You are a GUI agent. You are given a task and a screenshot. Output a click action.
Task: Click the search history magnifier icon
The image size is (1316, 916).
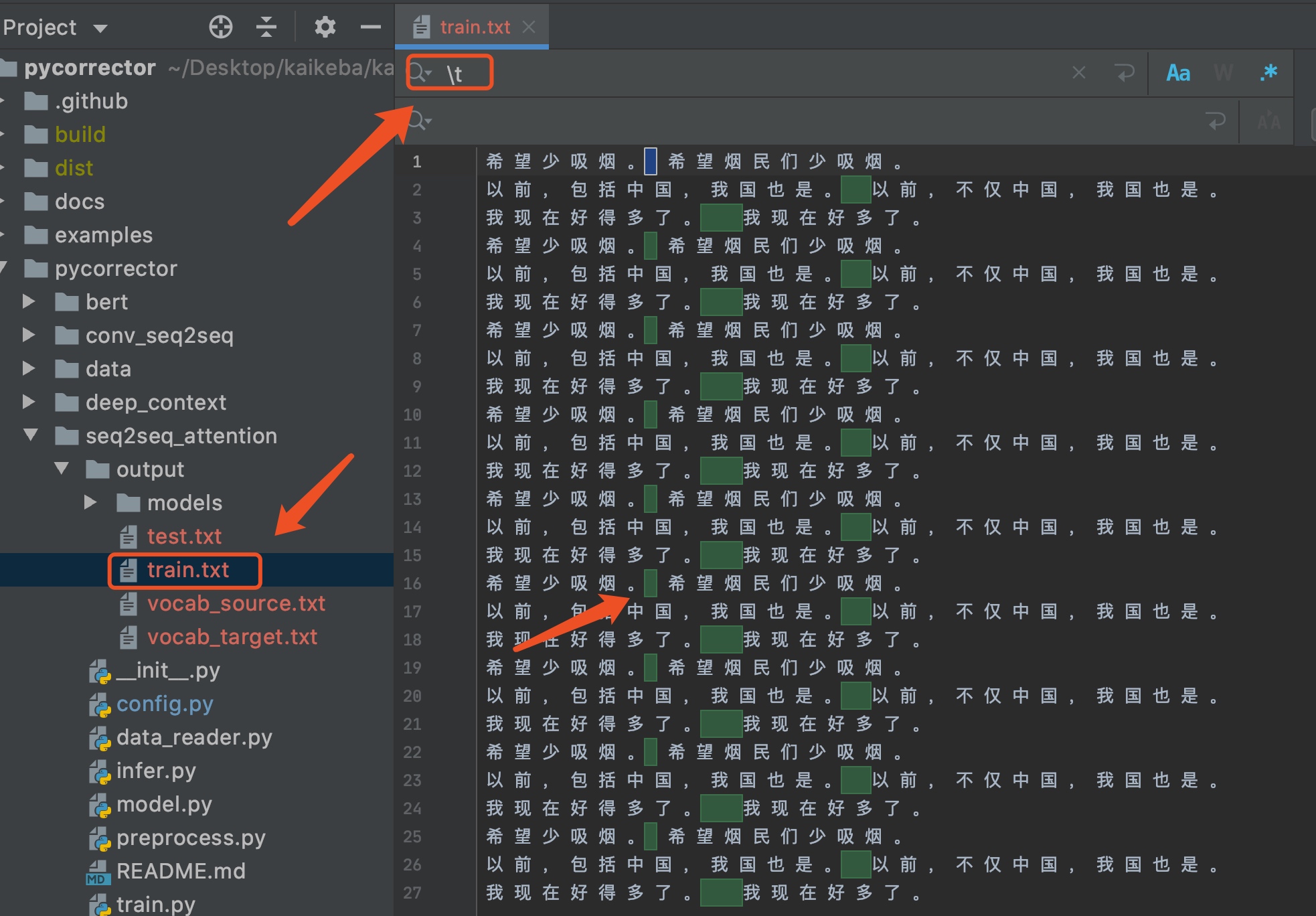(x=420, y=72)
